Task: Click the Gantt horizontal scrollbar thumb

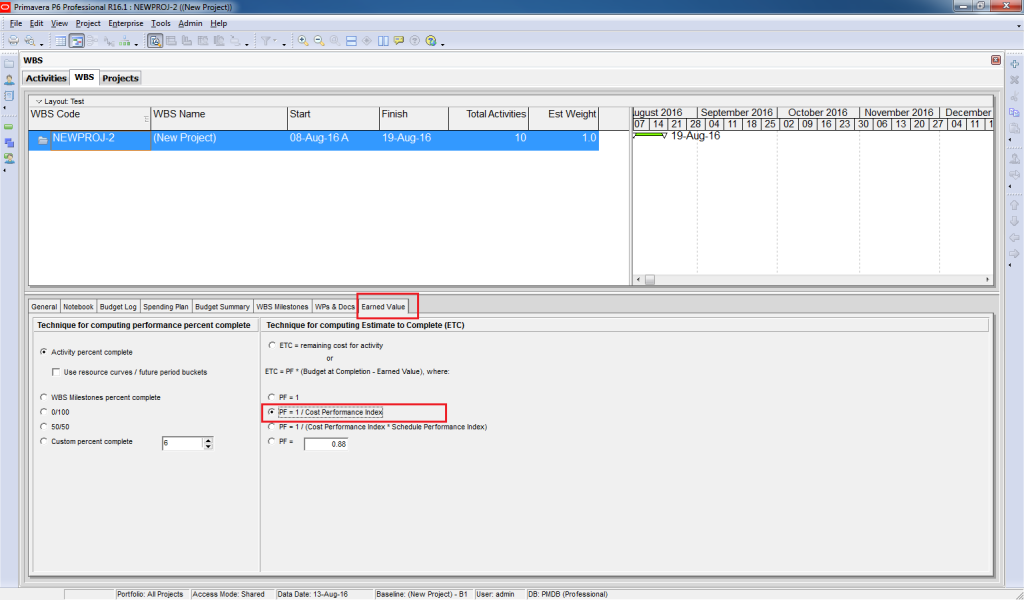Action: (650, 279)
